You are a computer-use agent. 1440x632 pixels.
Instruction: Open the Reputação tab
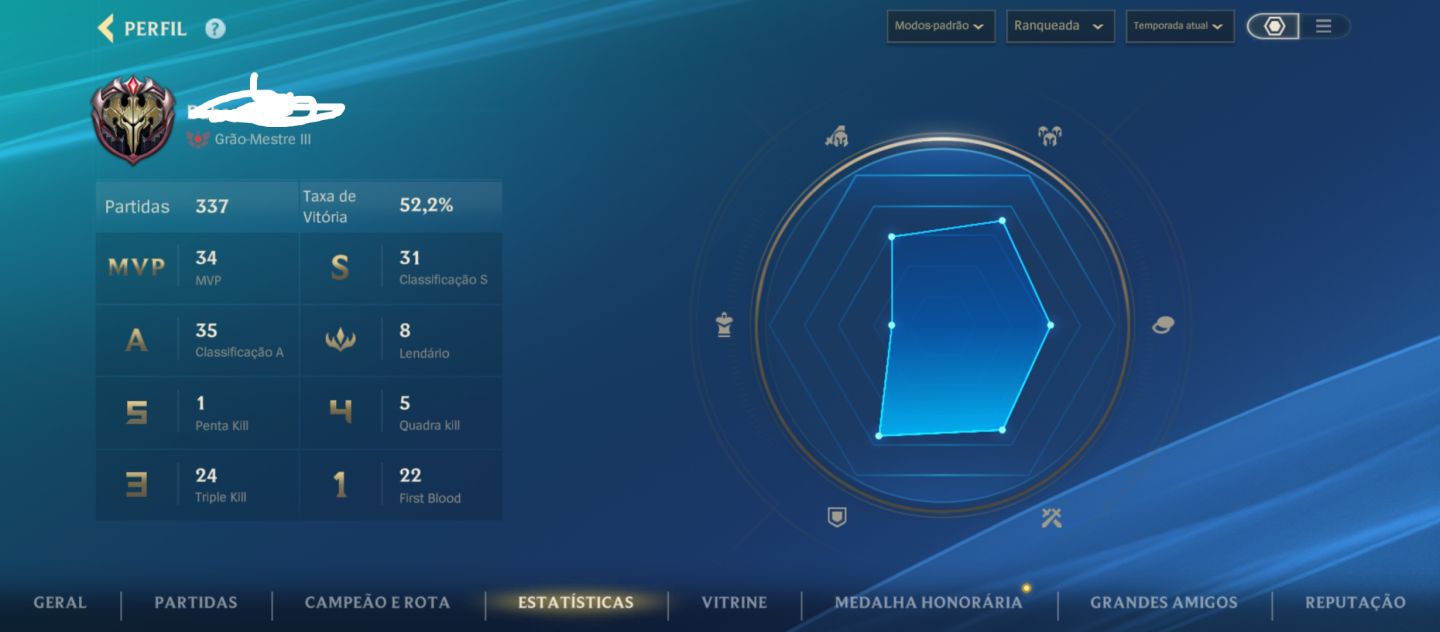click(1355, 603)
